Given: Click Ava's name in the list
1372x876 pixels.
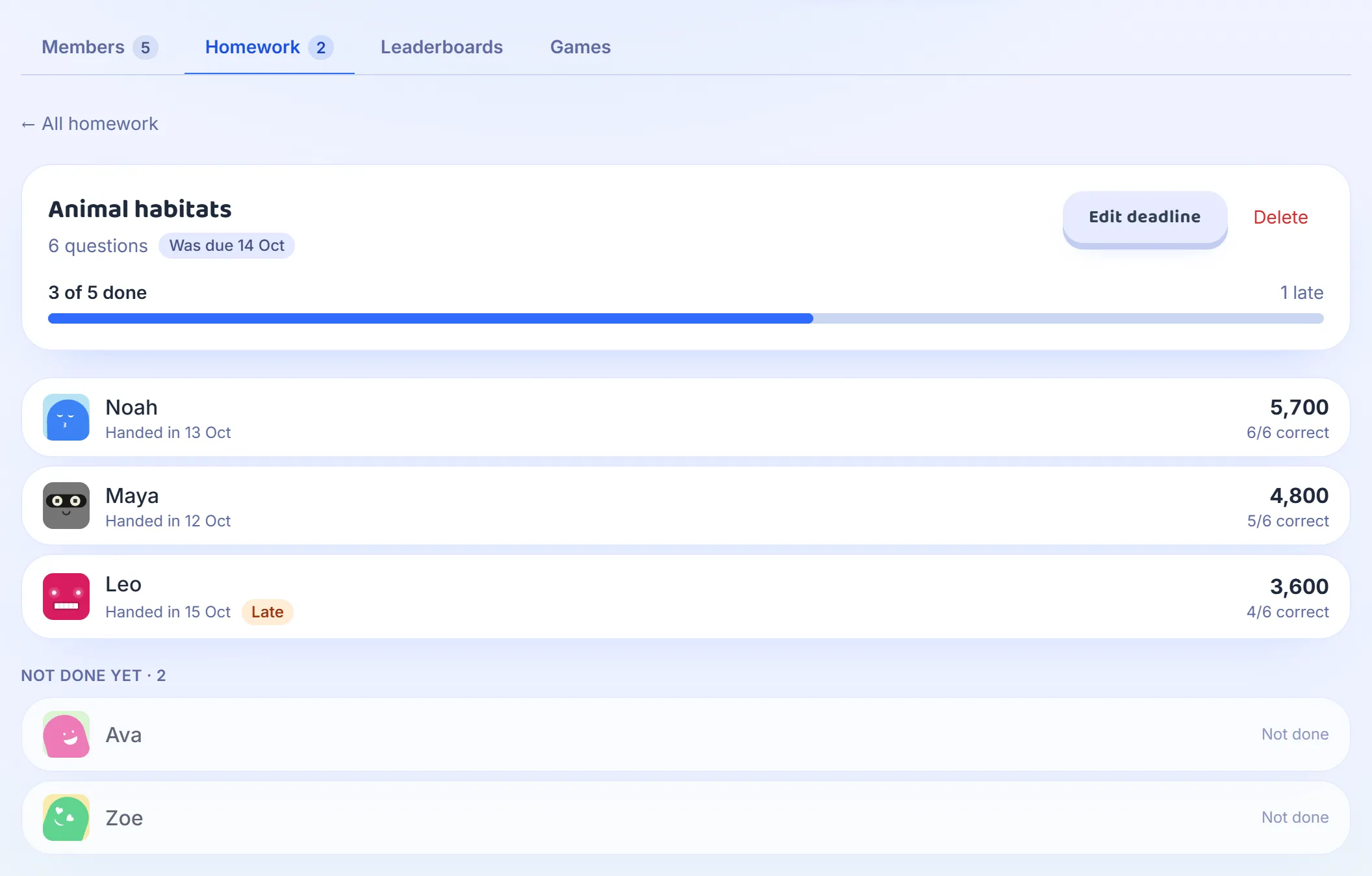Looking at the screenshot, I should [x=123, y=734].
